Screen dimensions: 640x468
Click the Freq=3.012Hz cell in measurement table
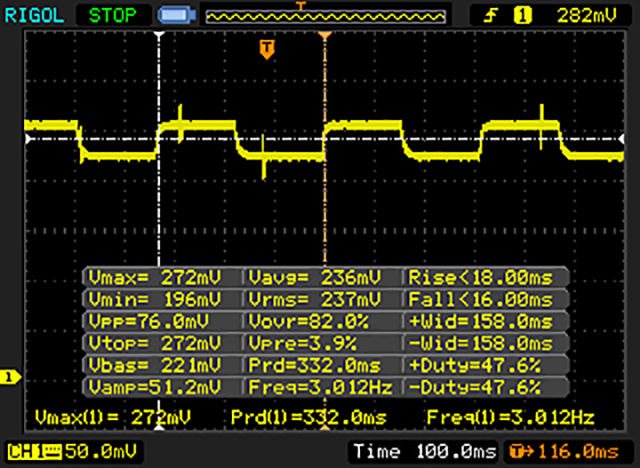(x=322, y=387)
